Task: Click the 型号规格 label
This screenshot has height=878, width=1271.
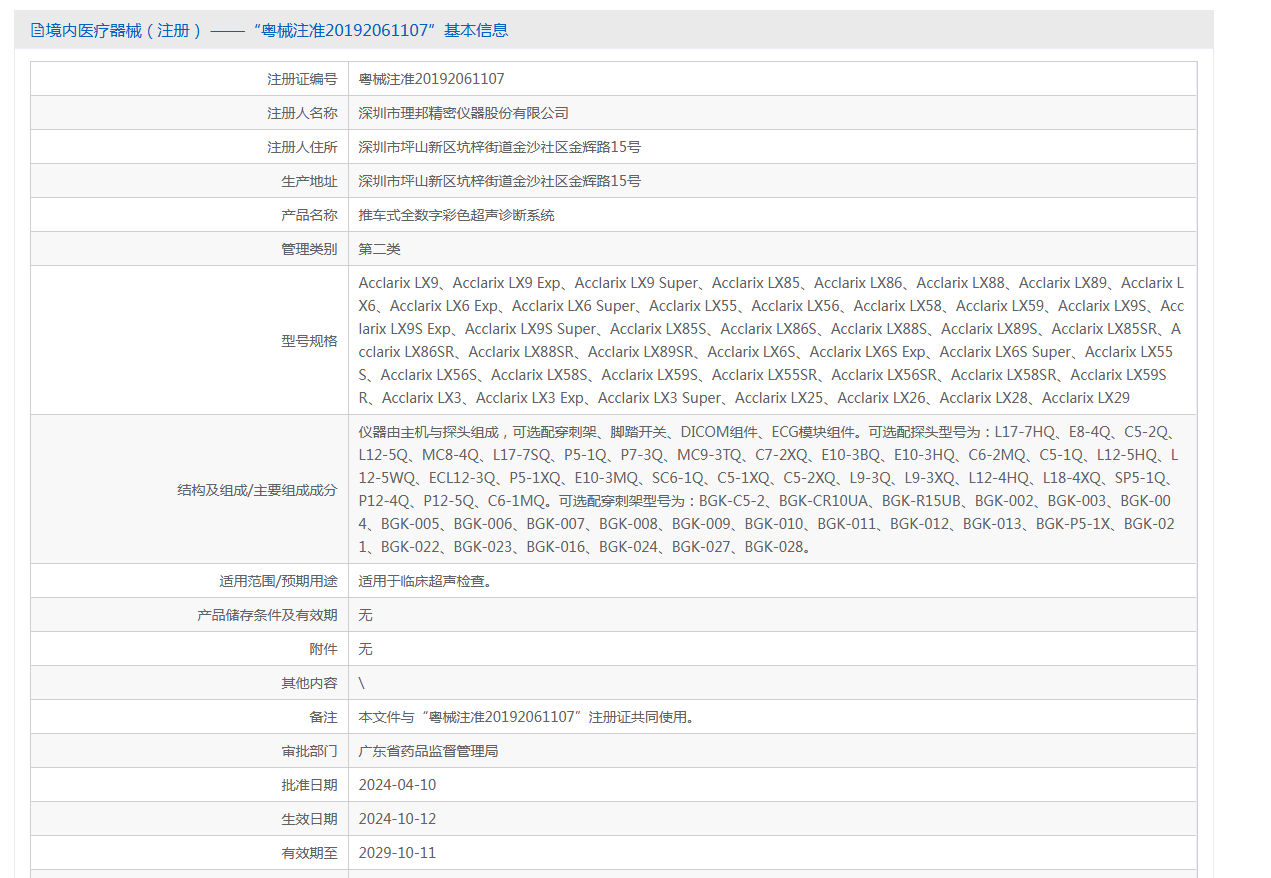Action: click(x=309, y=341)
